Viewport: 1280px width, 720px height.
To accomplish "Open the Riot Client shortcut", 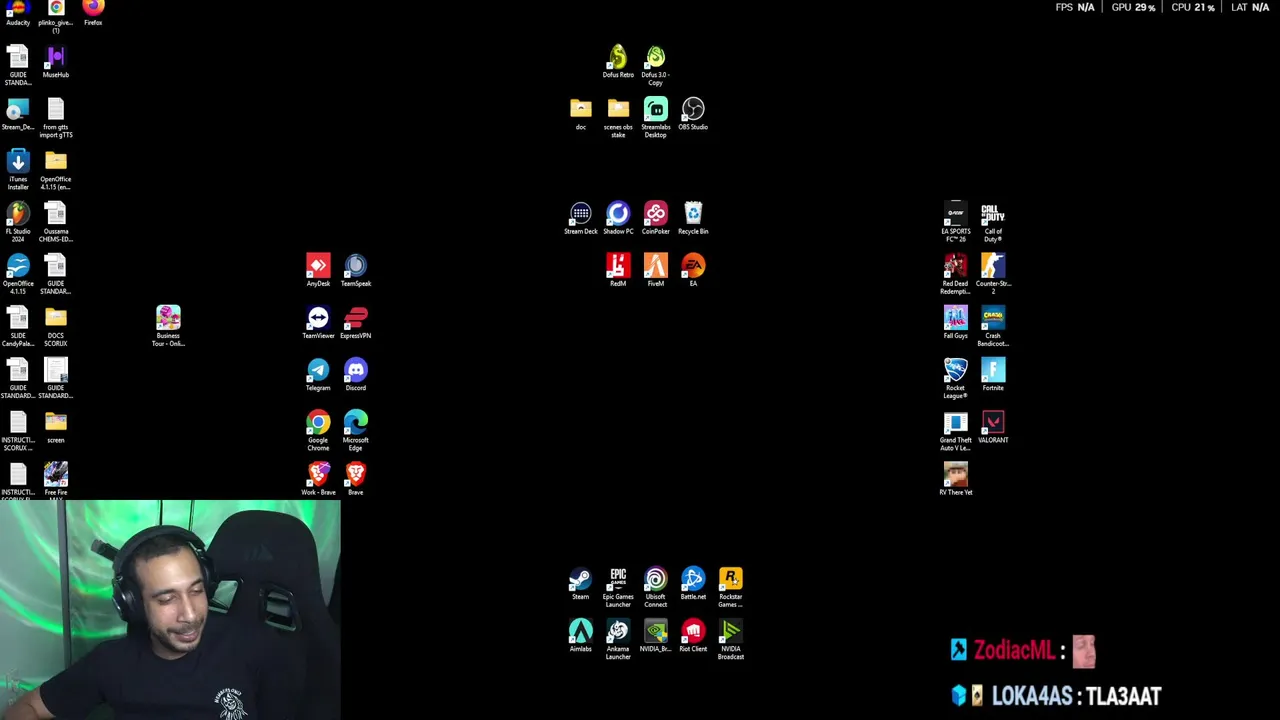I will (693, 635).
